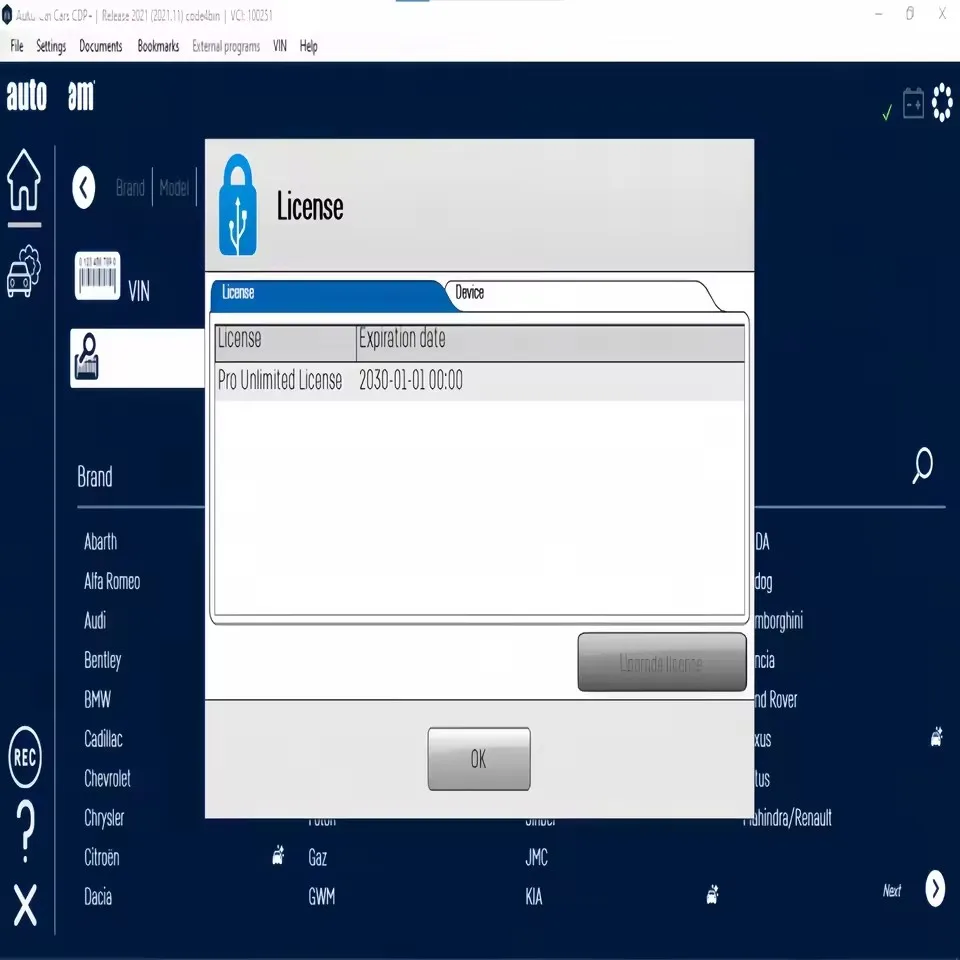Go to next page arrow icon
960x960 pixels.
pyautogui.click(x=935, y=888)
